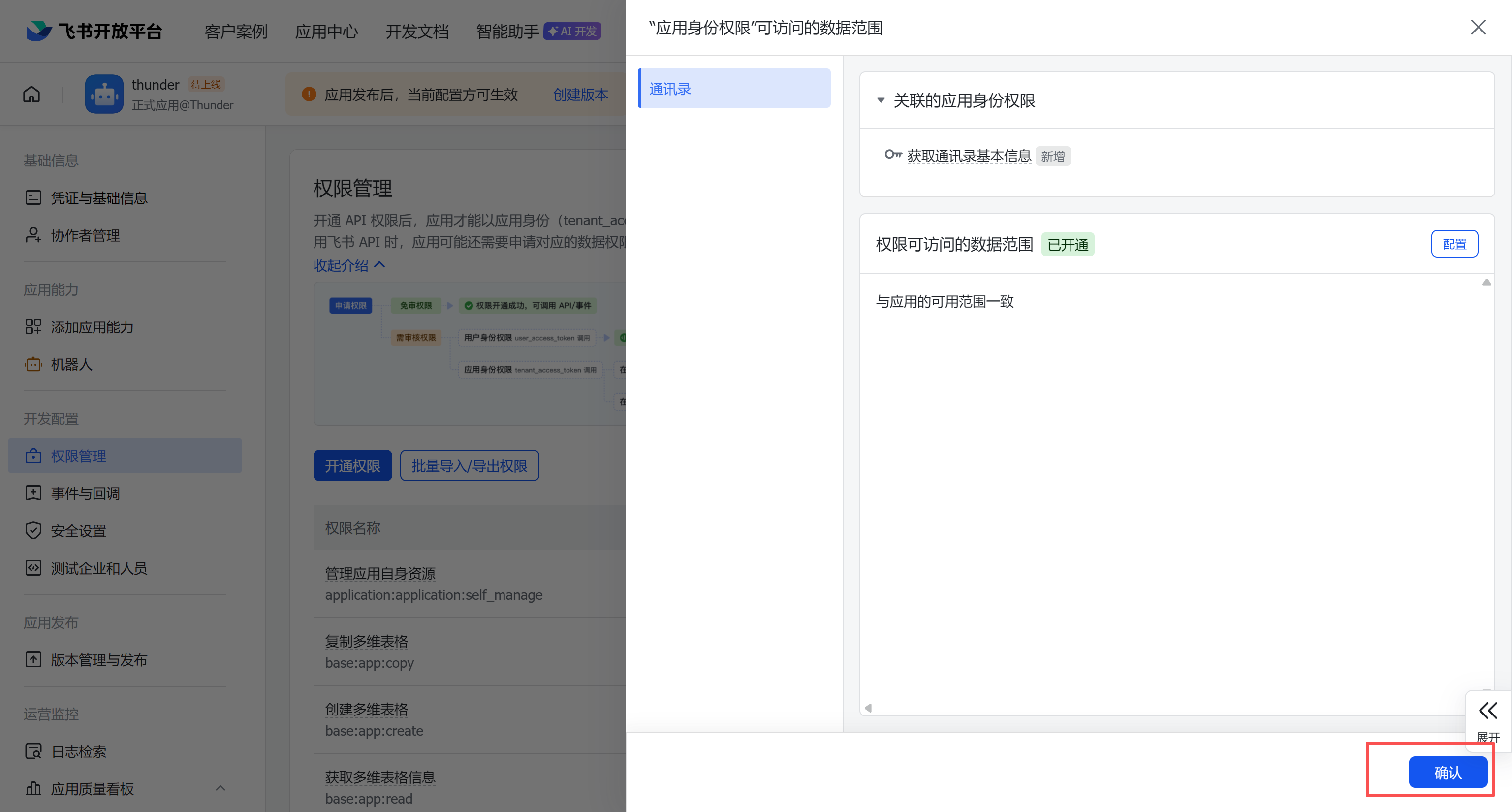Screen dimensions: 1512x812
Task: Click the thunder app robot avatar
Action: pos(104,94)
